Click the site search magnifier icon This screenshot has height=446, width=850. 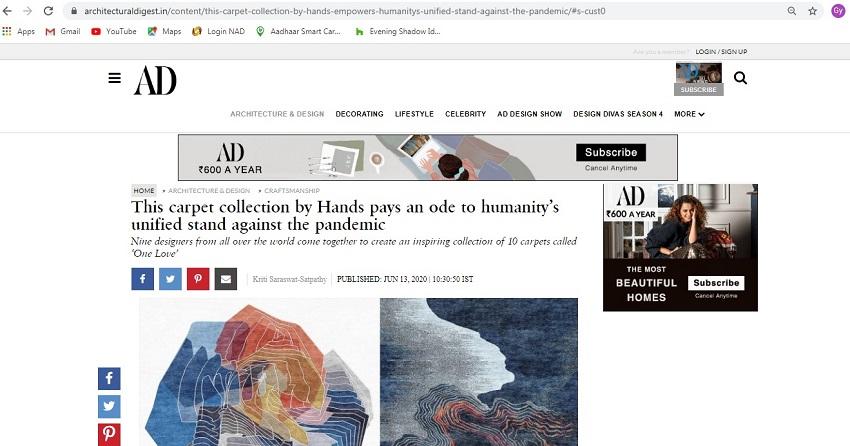pyautogui.click(x=740, y=78)
